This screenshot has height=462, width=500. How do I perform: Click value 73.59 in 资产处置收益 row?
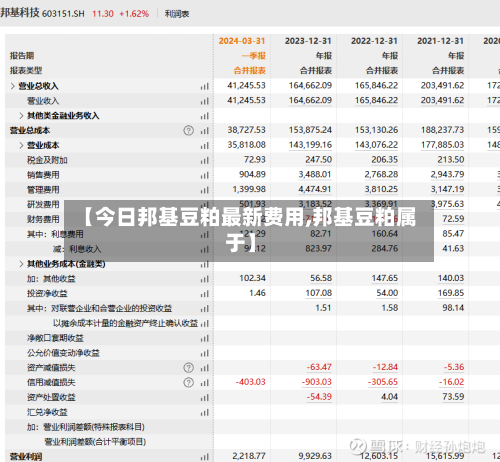453,397
